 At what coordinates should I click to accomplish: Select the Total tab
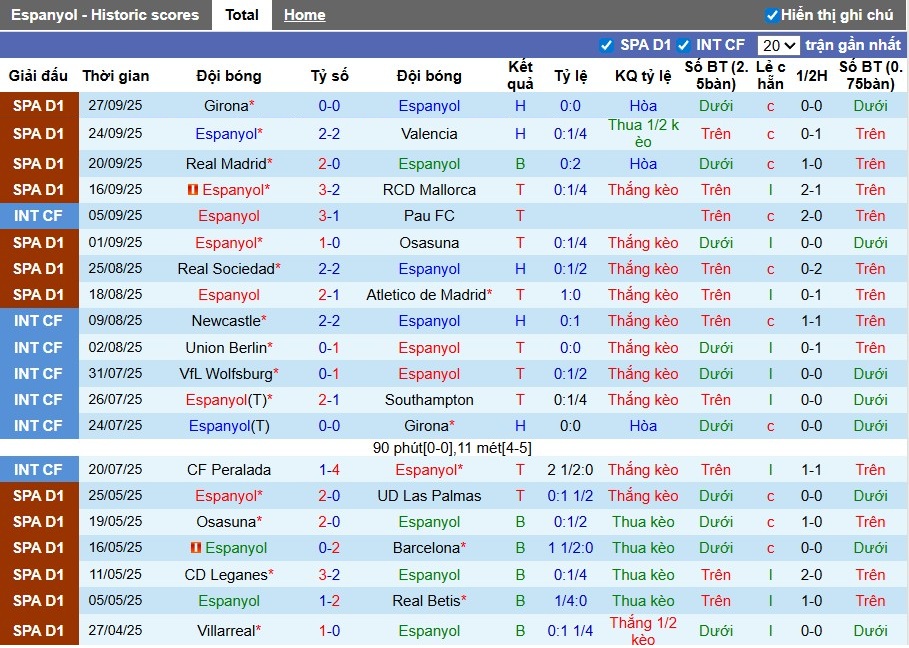[x=241, y=15]
